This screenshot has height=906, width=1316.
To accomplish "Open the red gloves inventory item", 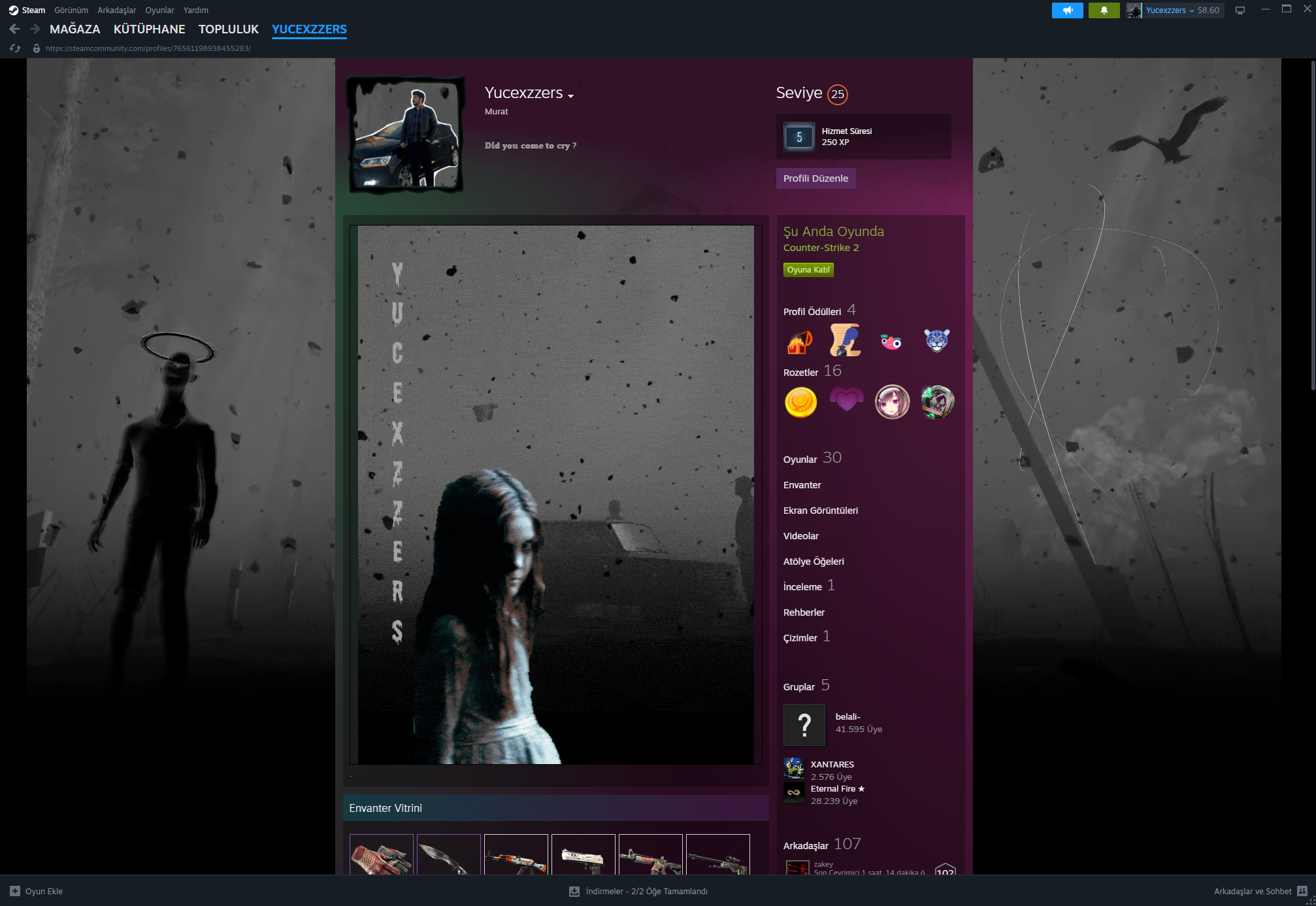I will tap(382, 854).
